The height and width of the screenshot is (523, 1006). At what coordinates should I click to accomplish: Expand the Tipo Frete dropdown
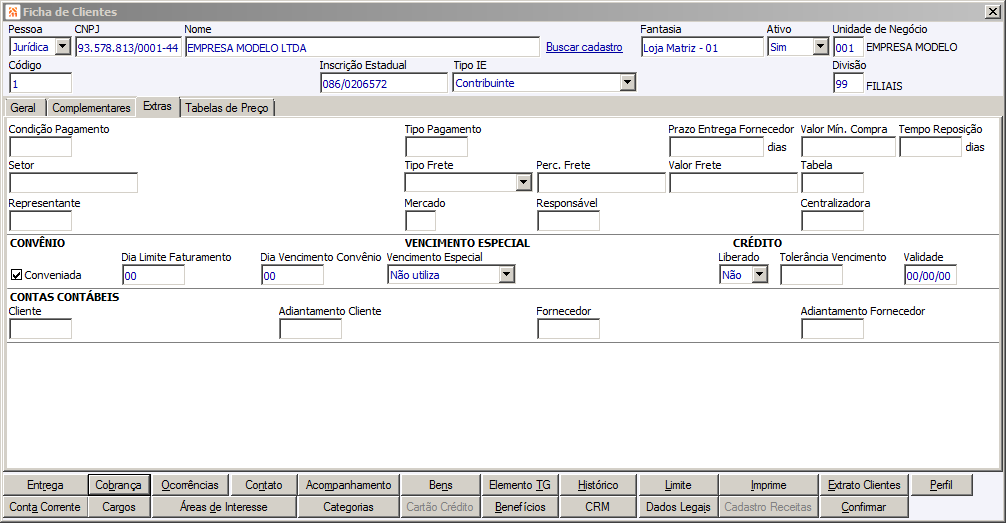click(x=524, y=183)
